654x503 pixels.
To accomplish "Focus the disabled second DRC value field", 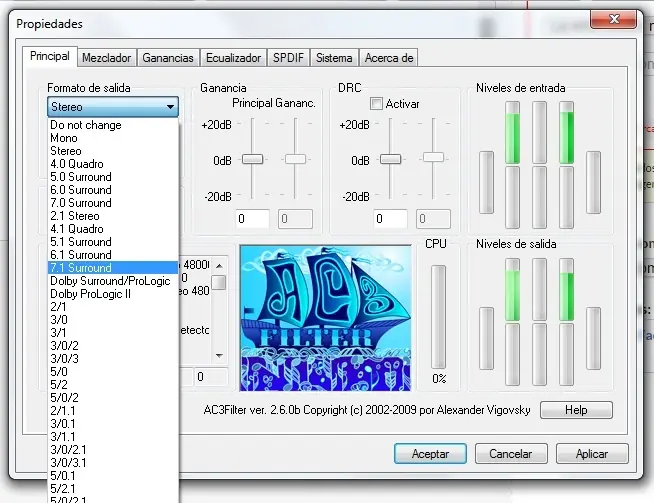I will click(x=433, y=219).
